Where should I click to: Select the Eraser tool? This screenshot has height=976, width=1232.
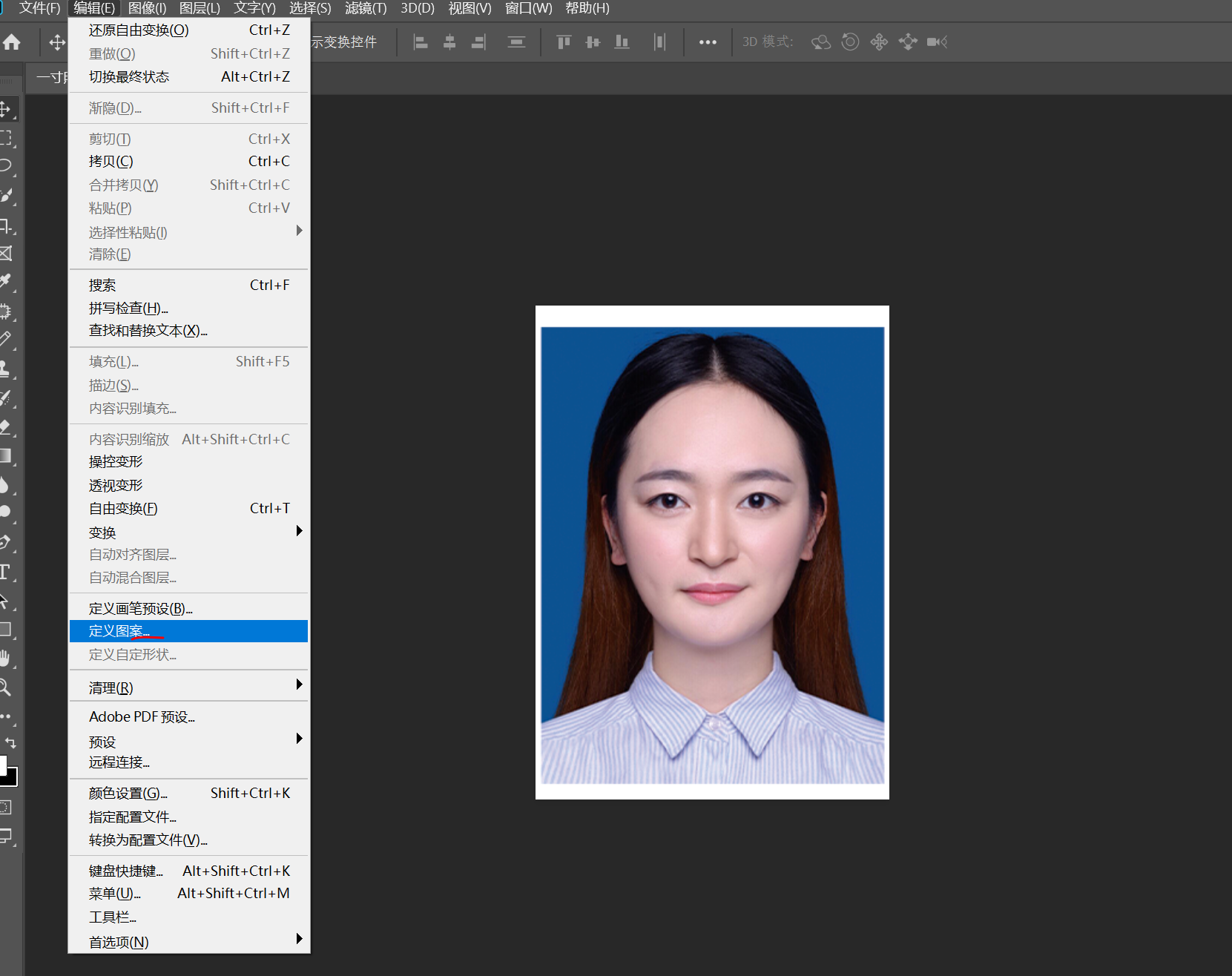point(6,427)
